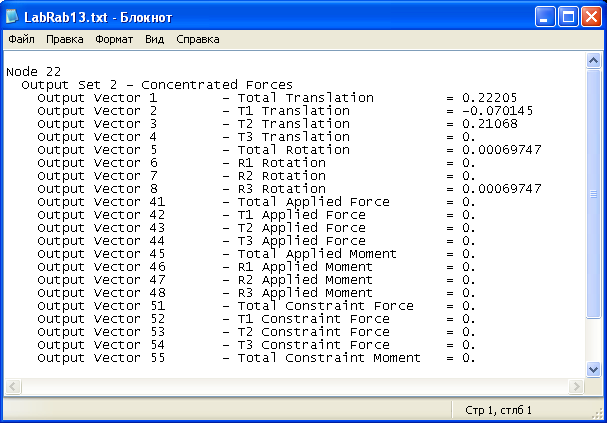Minimize the Notepad window
Image resolution: width=607 pixels, height=423 pixels.
544,15
